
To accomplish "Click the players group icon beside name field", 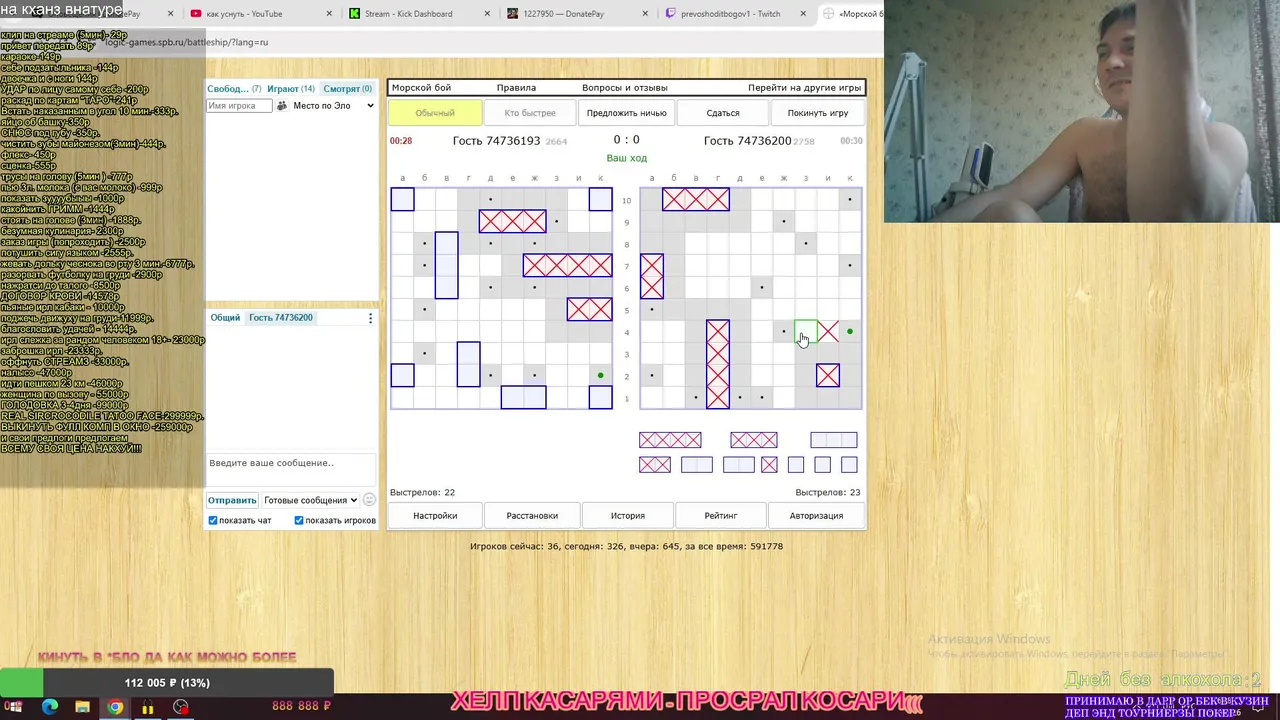I will pos(282,106).
